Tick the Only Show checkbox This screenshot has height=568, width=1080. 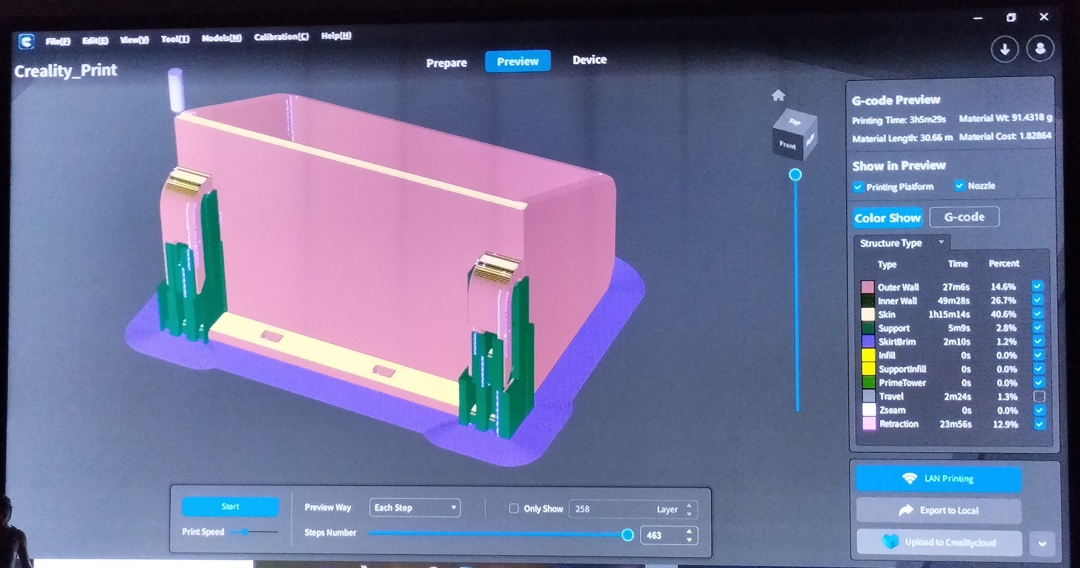(x=514, y=509)
